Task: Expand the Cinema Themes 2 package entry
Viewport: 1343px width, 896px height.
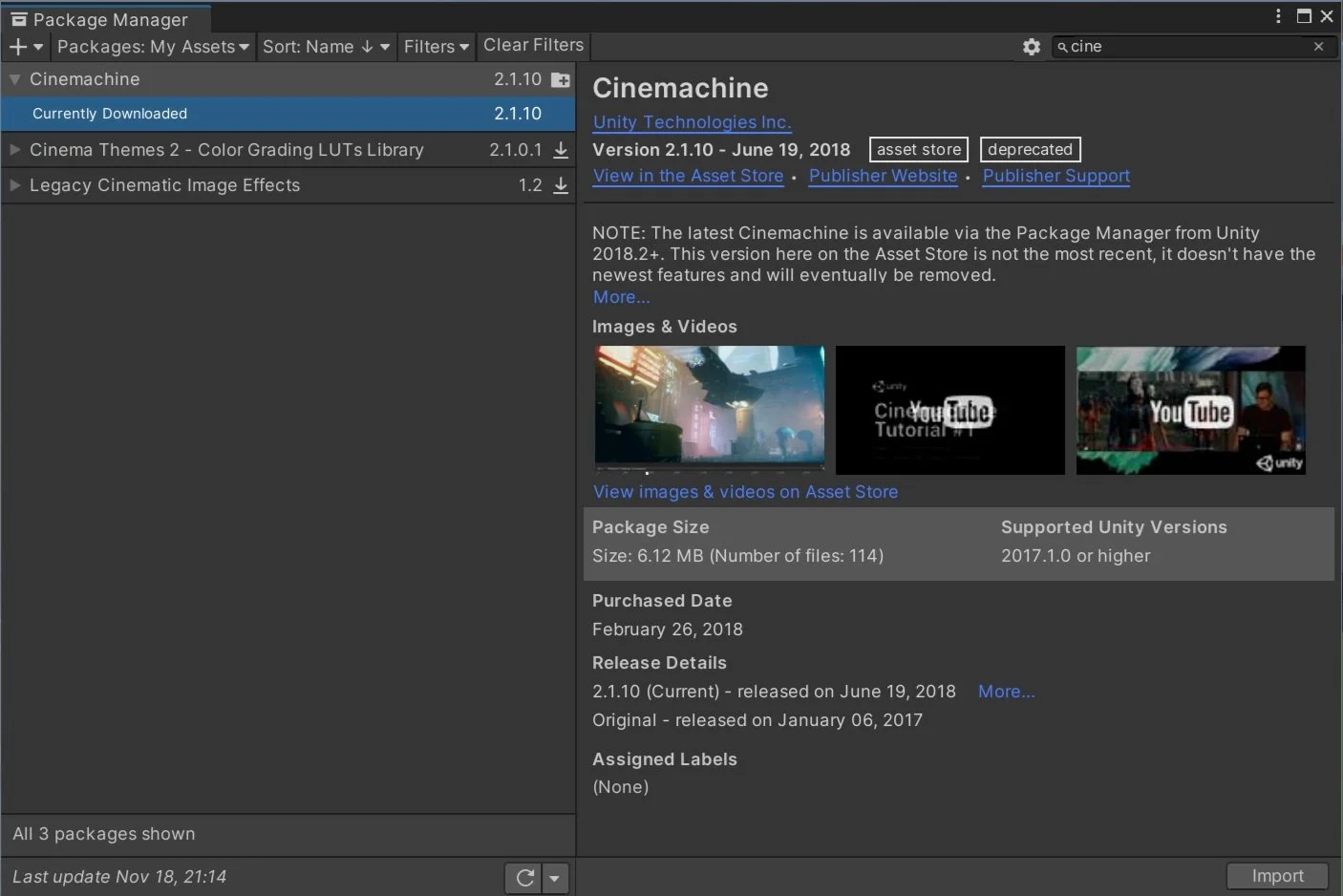Action: pos(14,150)
